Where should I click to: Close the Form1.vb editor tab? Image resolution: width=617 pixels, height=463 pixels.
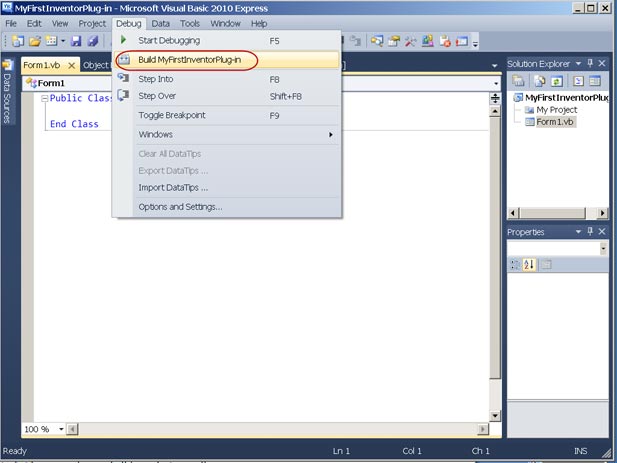[x=72, y=65]
